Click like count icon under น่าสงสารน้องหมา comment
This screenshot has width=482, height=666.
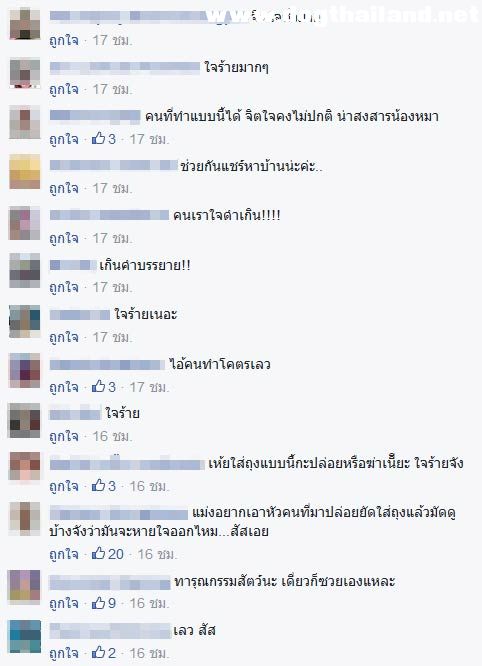pos(99,138)
